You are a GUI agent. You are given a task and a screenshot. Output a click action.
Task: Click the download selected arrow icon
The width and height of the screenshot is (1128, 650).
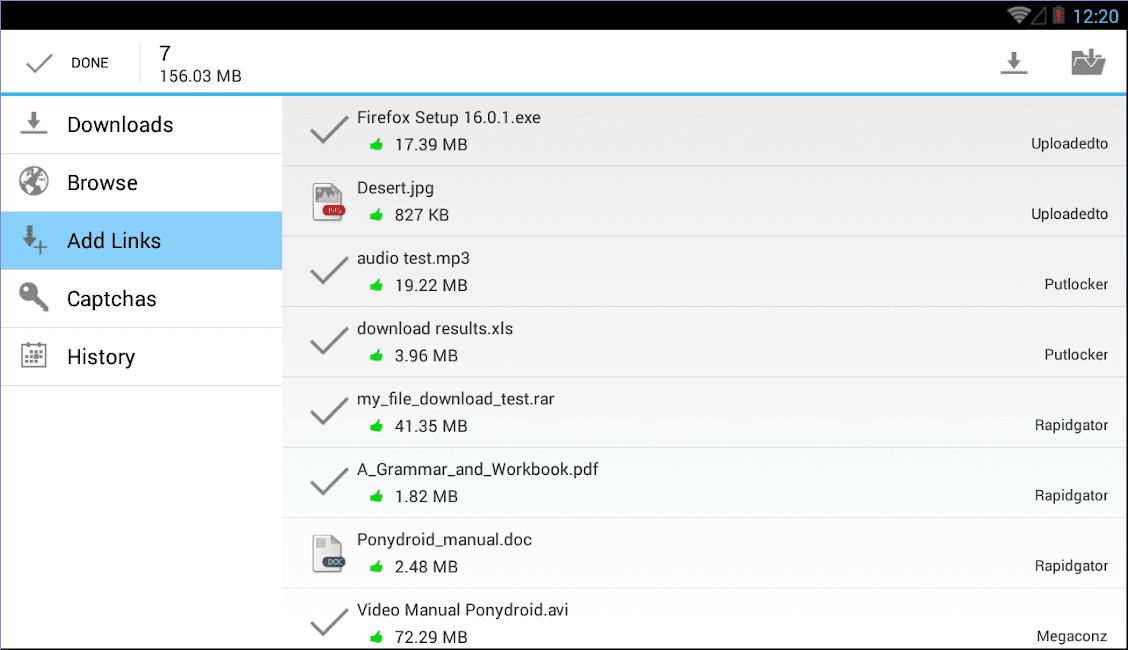click(x=1014, y=63)
